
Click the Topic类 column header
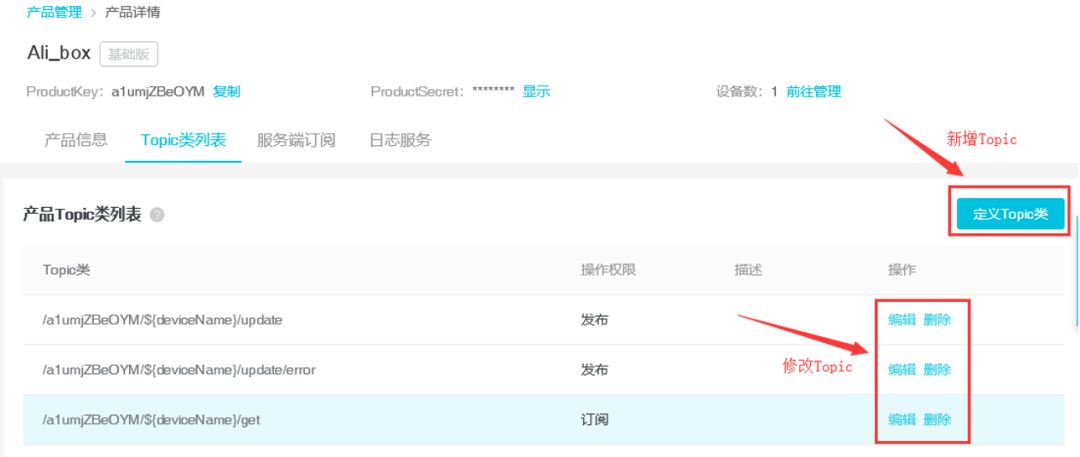(x=66, y=270)
